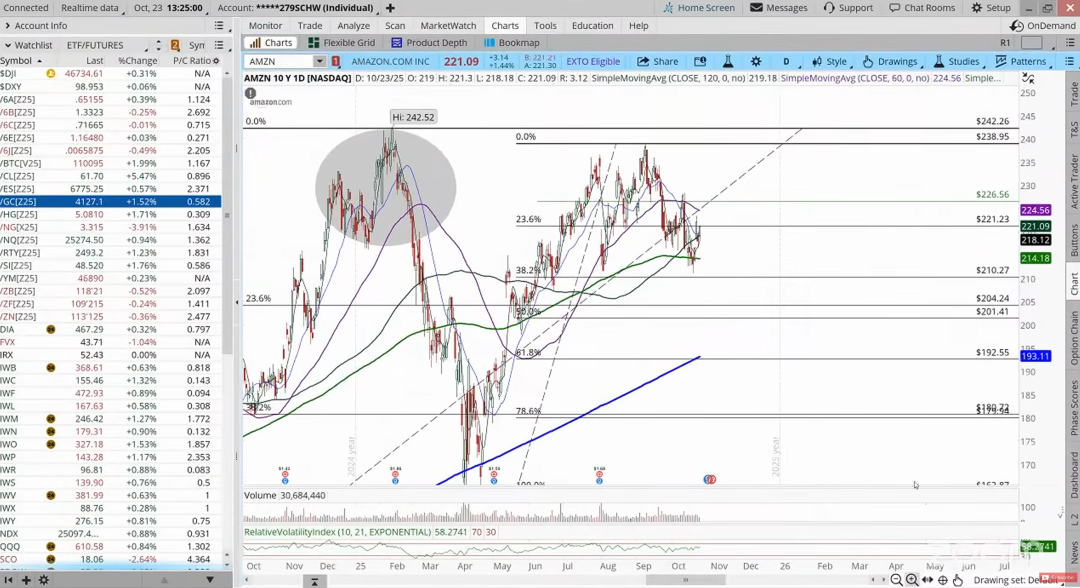The image size is (1080, 588).
Task: Click the plus icon next to Account
Action: [x=390, y=8]
